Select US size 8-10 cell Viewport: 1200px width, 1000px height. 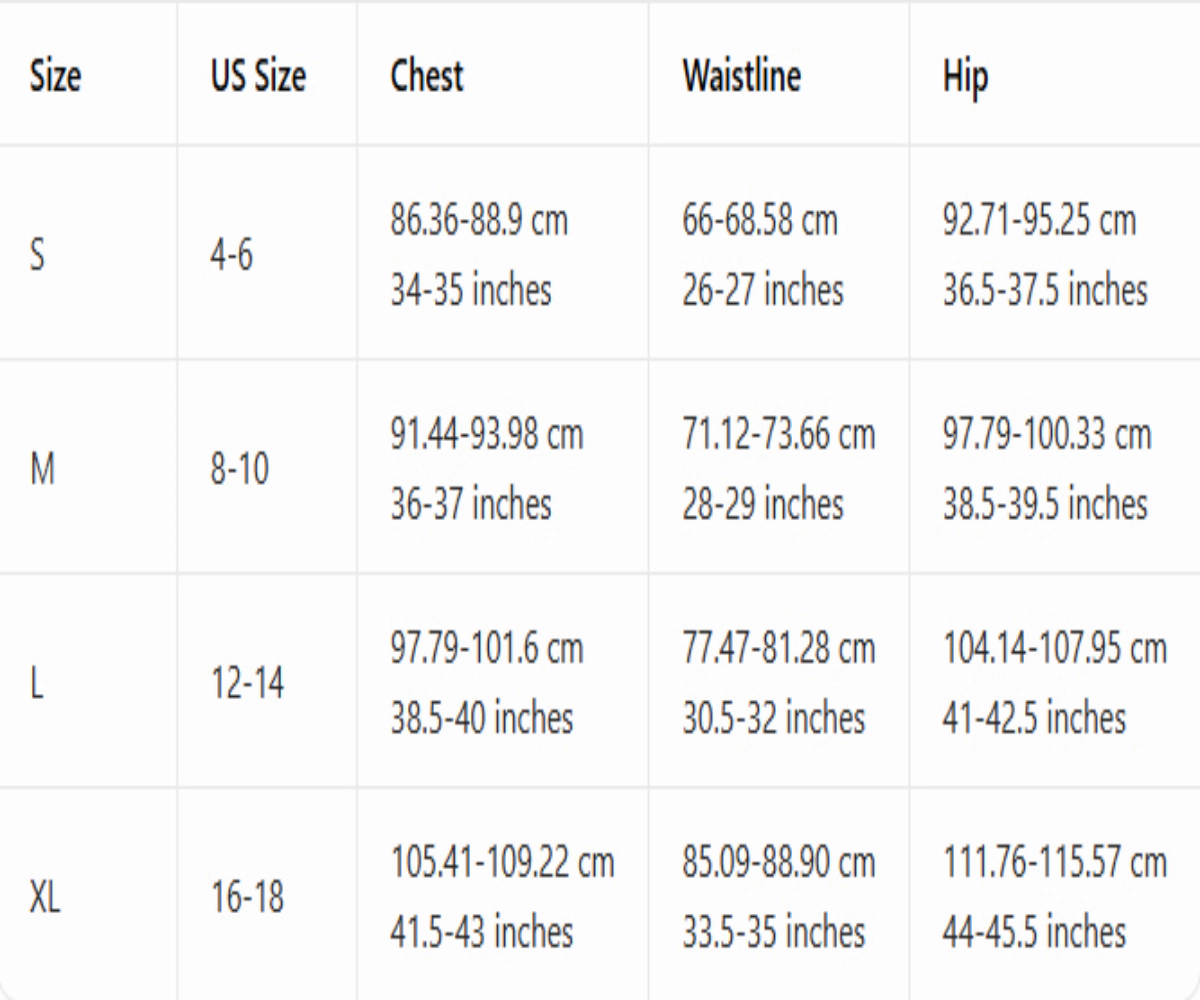coord(239,469)
